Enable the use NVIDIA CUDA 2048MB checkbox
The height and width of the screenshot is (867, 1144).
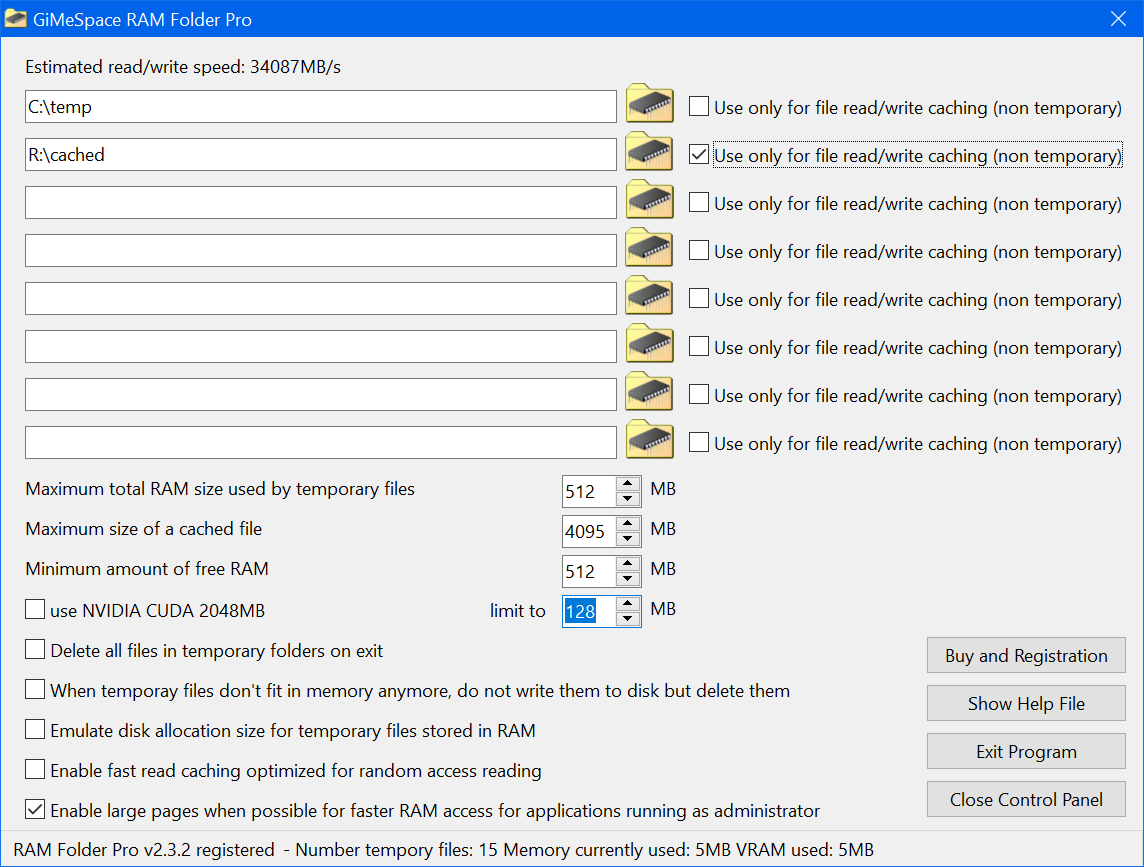click(x=35, y=610)
